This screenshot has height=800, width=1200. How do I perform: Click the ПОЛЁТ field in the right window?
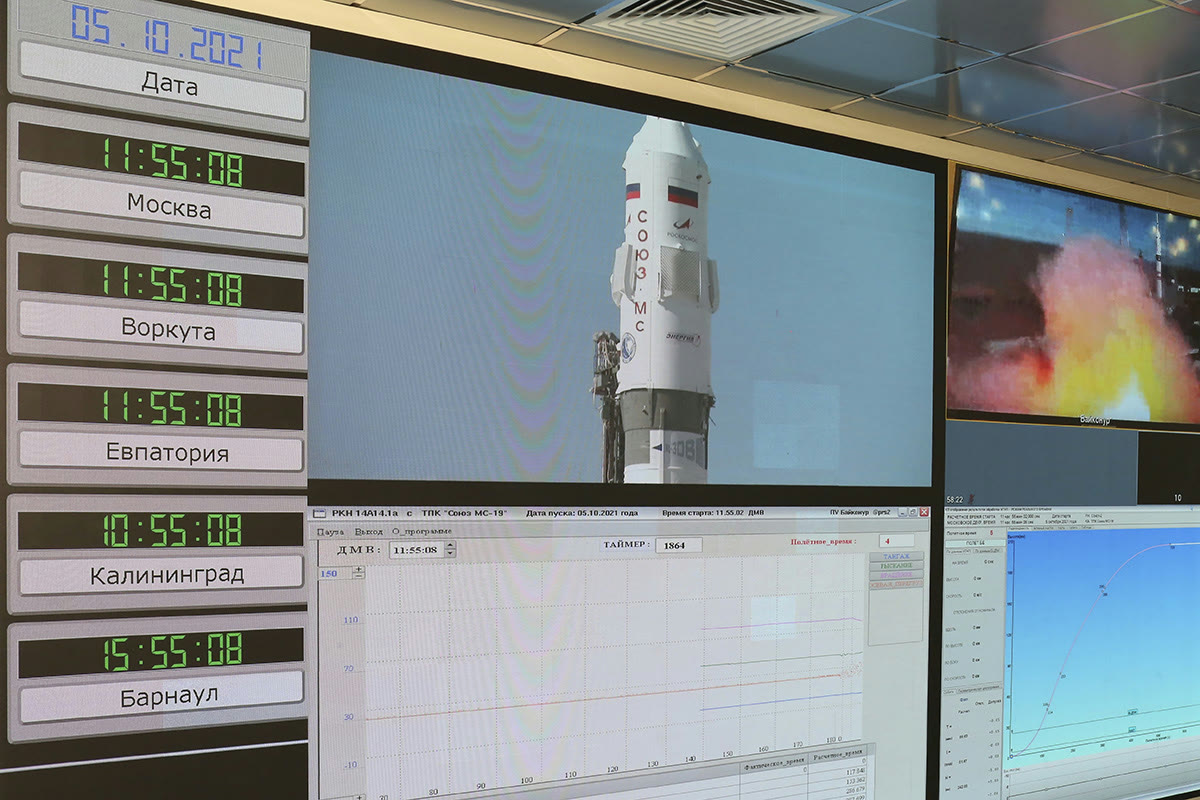click(x=975, y=543)
